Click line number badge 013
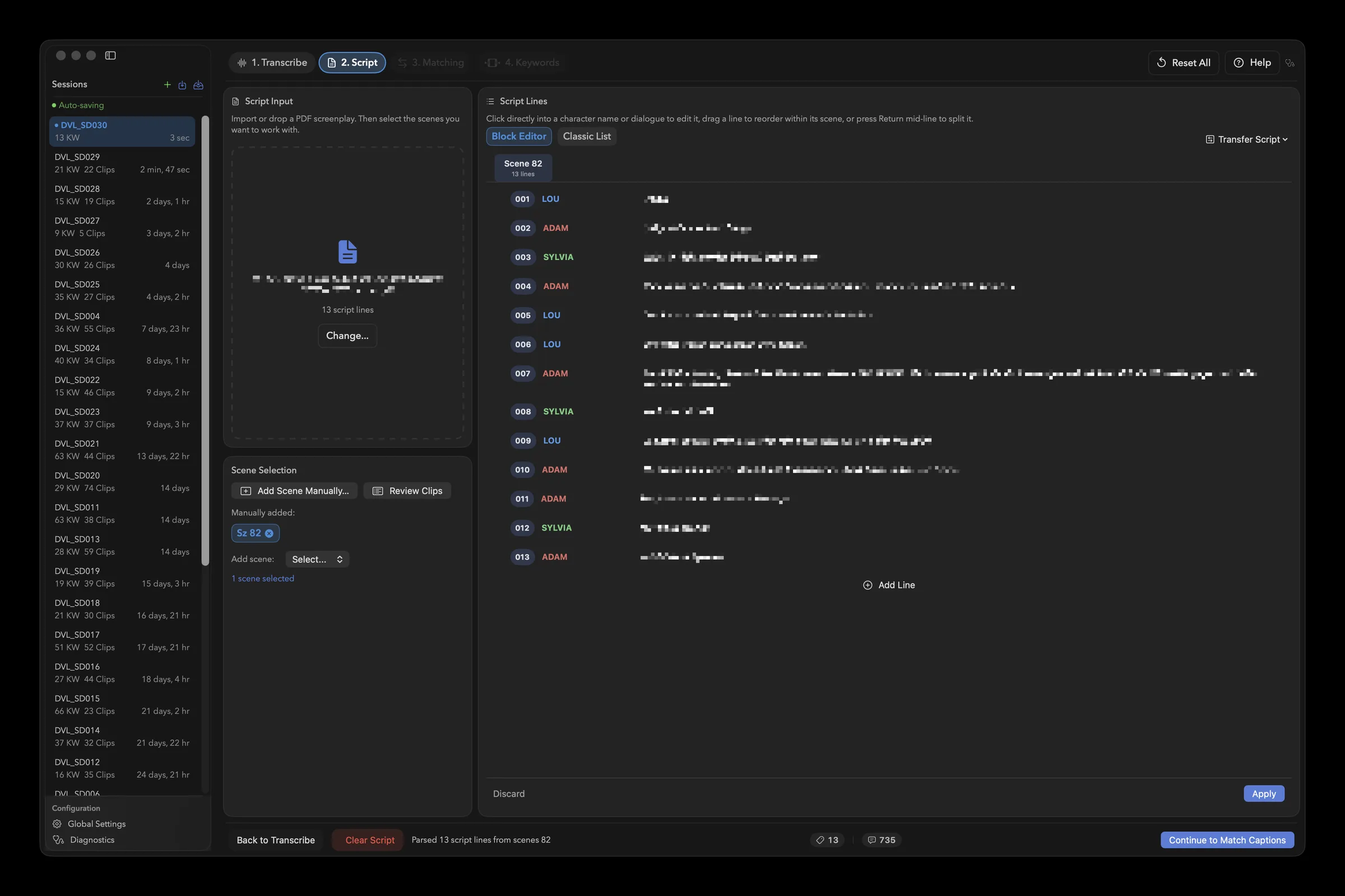 522,556
